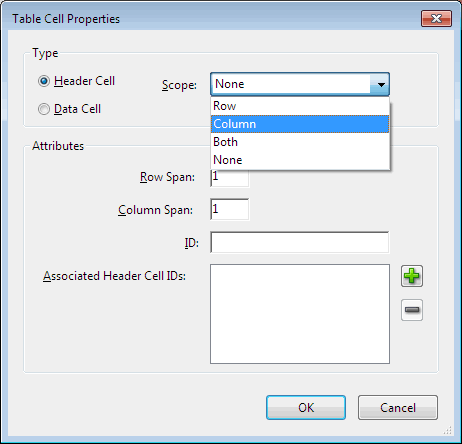Viewport: 462px width, 444px height.
Task: Click the resize grip in dialog corner
Action: pos(448,430)
